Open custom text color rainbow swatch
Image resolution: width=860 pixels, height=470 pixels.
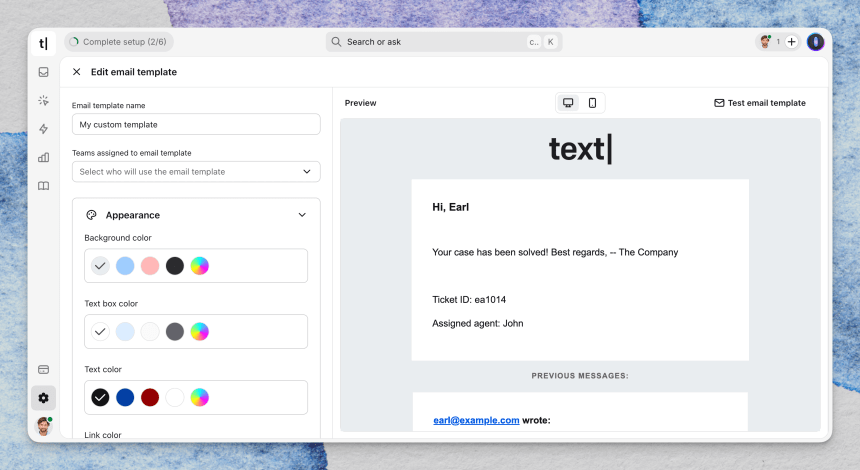point(200,398)
